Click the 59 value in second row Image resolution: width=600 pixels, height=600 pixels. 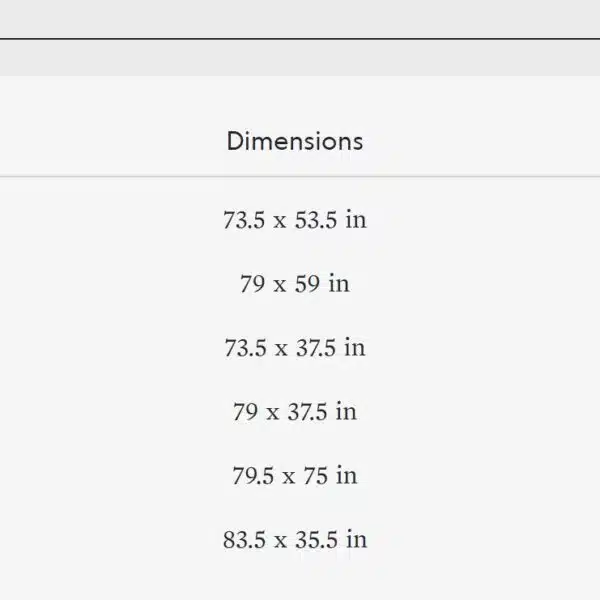pos(307,284)
